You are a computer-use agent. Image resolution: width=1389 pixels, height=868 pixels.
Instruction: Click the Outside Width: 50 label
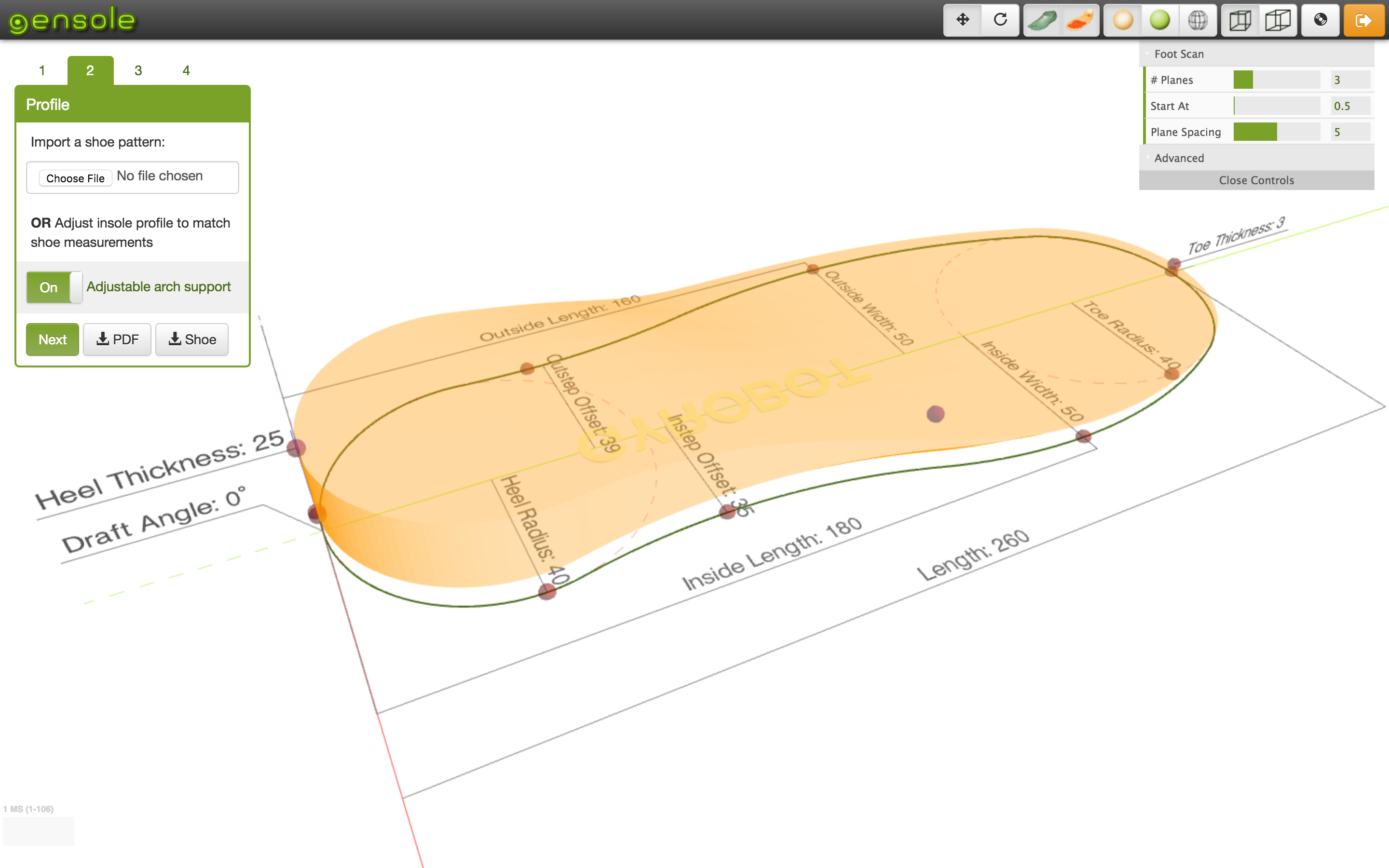coord(870,308)
